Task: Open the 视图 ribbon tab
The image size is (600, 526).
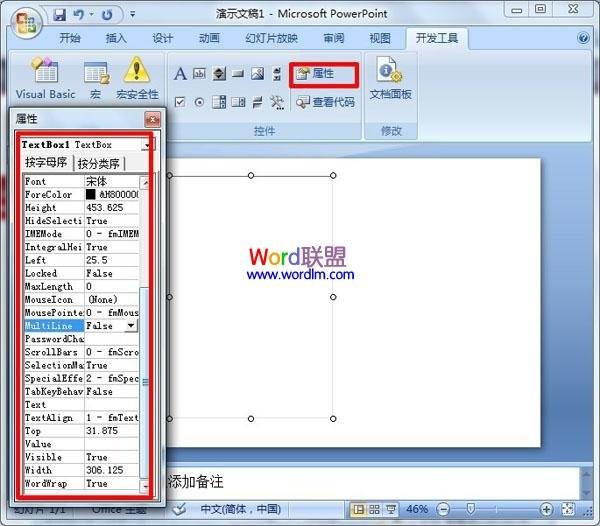Action: pyautogui.click(x=380, y=38)
